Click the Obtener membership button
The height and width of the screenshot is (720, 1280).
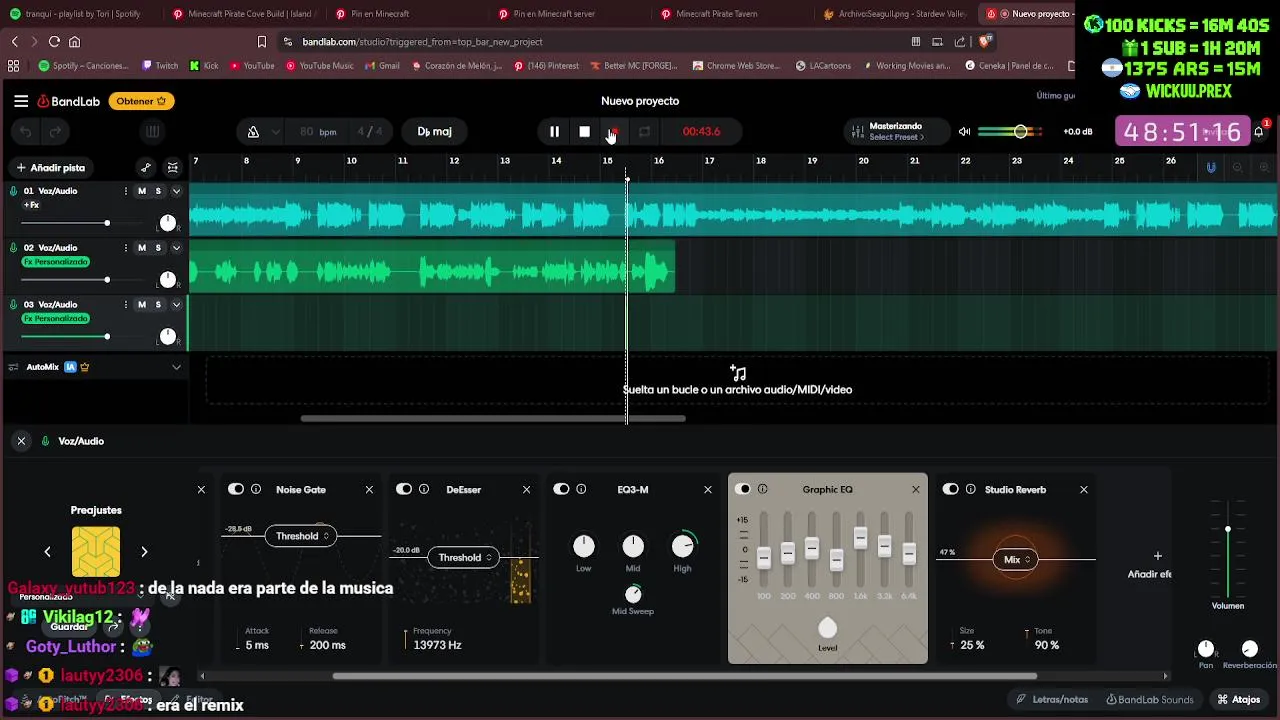click(141, 101)
